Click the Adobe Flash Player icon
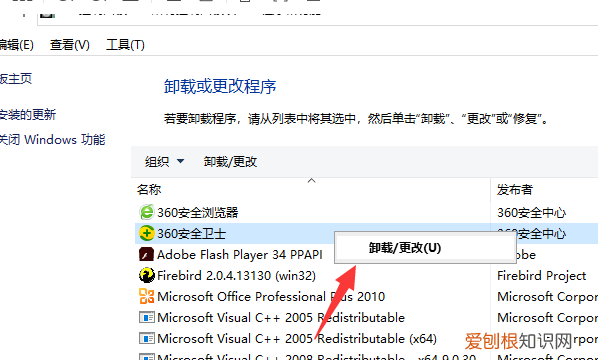Screen dimensions: 598x360 [x=146, y=254]
